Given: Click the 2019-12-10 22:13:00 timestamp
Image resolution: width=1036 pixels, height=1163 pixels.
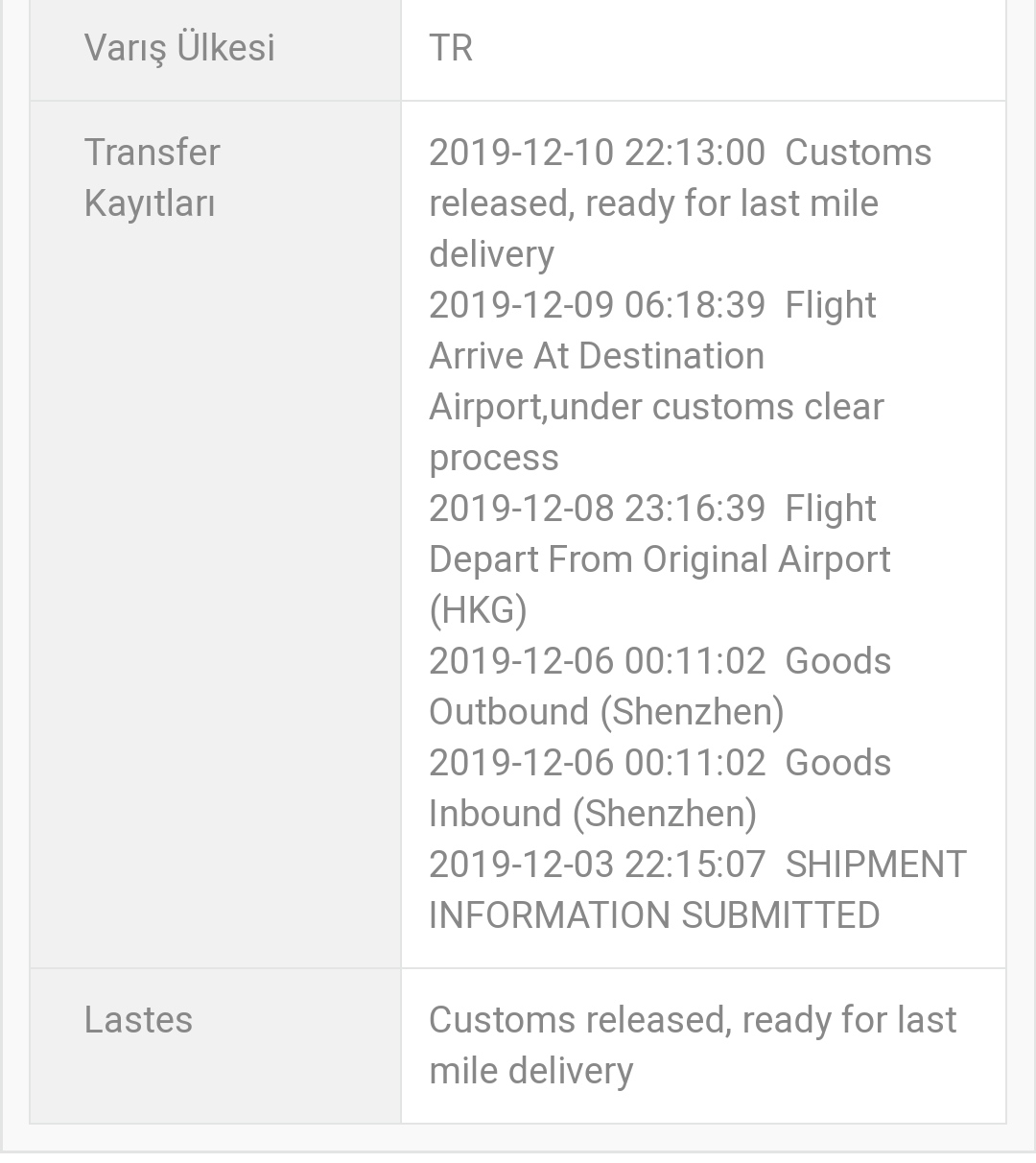Looking at the screenshot, I should coord(597,153).
